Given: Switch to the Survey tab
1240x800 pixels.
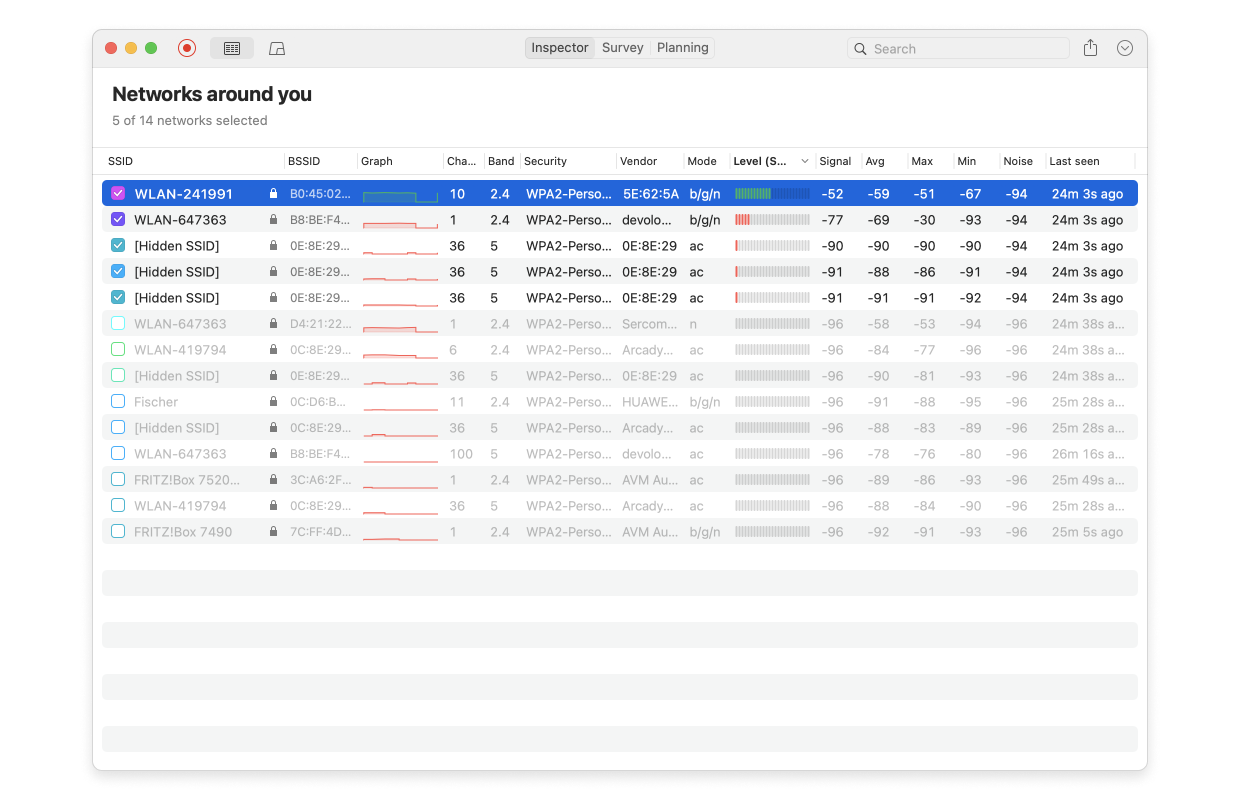Looking at the screenshot, I should click(622, 47).
